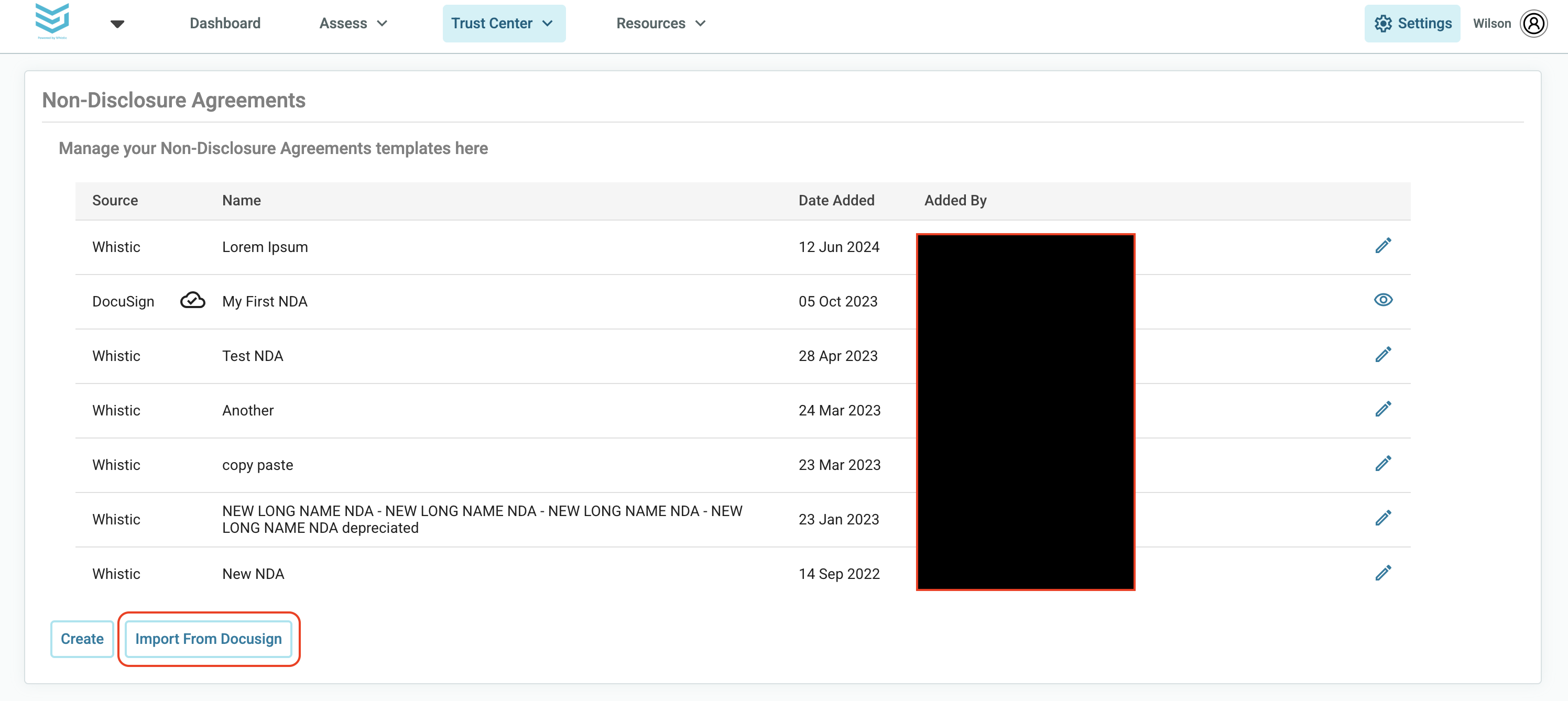
Task: Click Whistic source in New NDA row
Action: click(x=116, y=574)
